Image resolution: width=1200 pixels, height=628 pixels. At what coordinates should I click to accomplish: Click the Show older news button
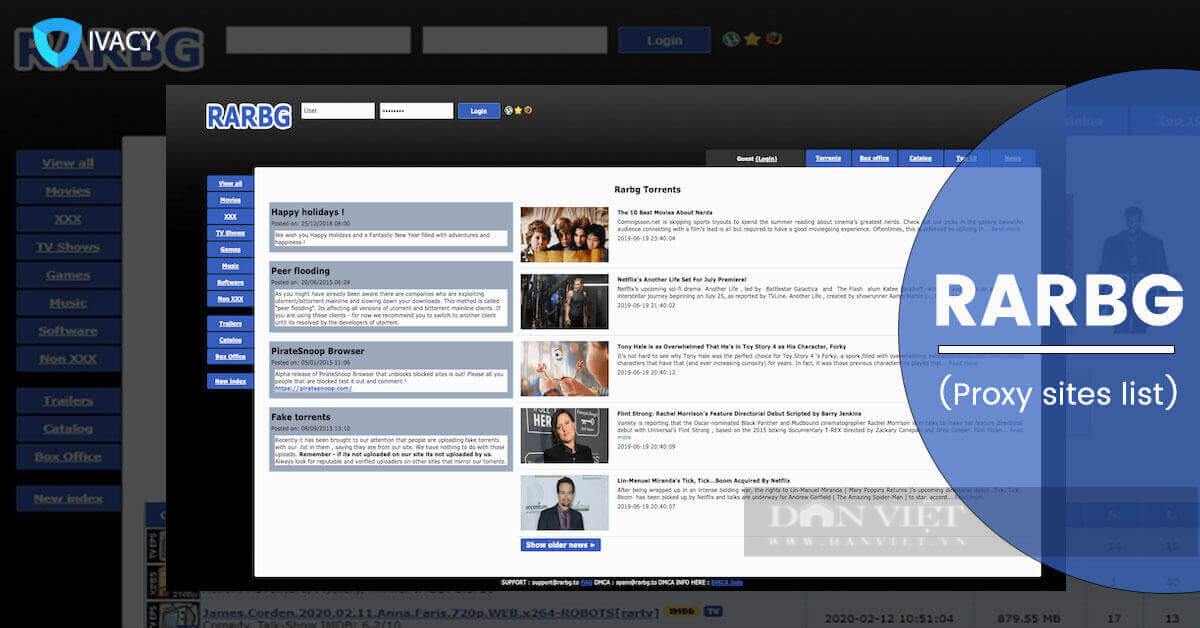coord(560,545)
